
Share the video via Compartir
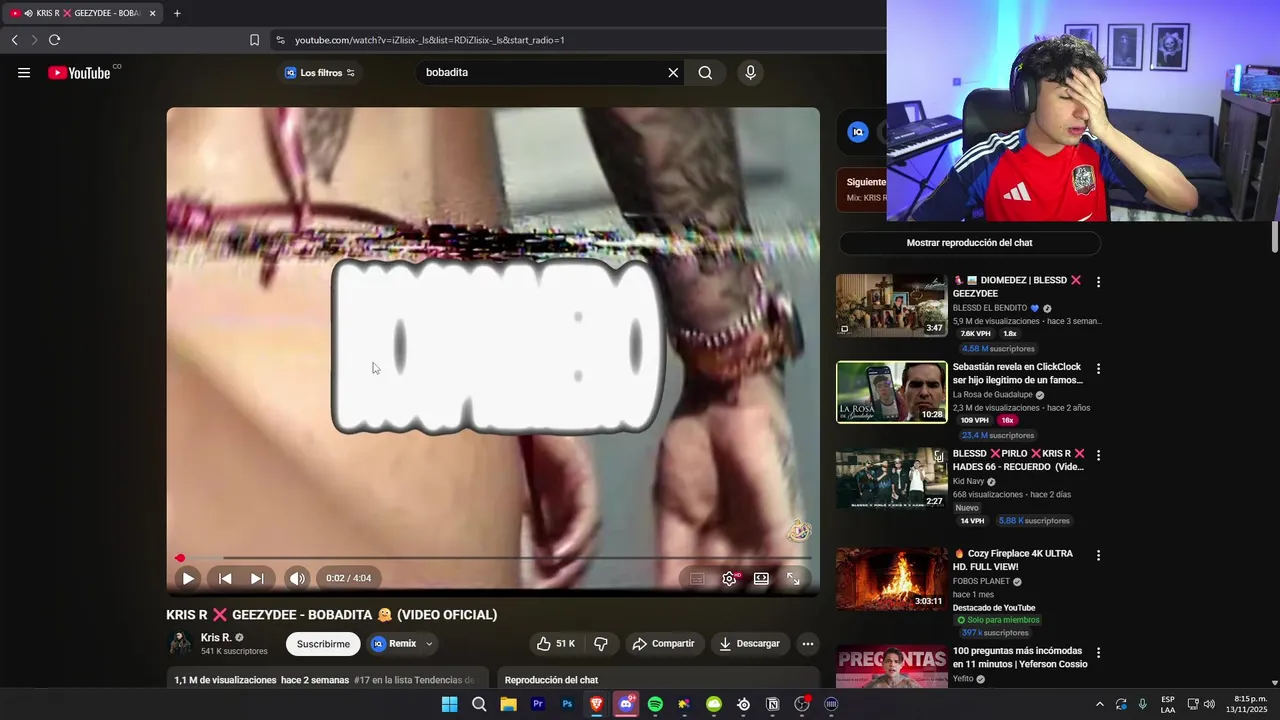click(x=663, y=644)
